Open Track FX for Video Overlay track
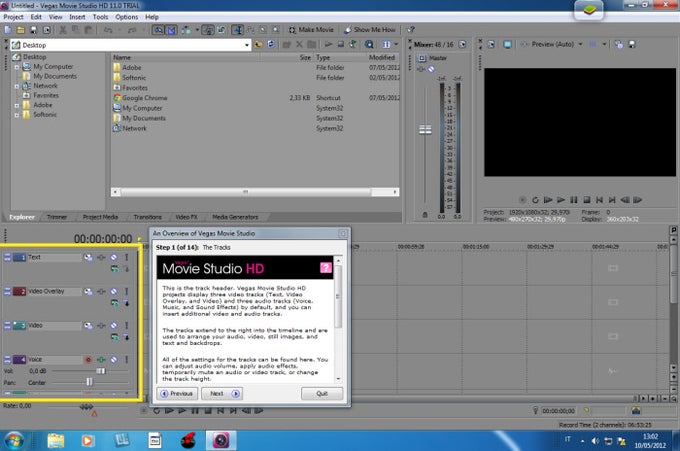The width and height of the screenshot is (680, 451). (101, 291)
